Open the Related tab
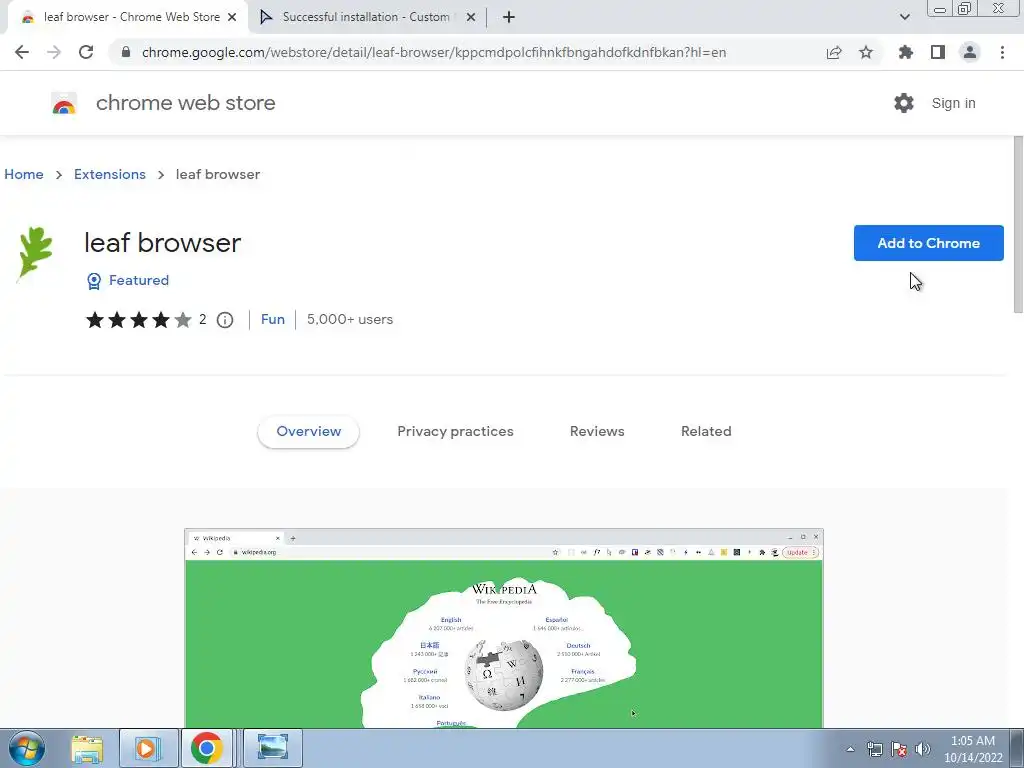 (x=706, y=431)
